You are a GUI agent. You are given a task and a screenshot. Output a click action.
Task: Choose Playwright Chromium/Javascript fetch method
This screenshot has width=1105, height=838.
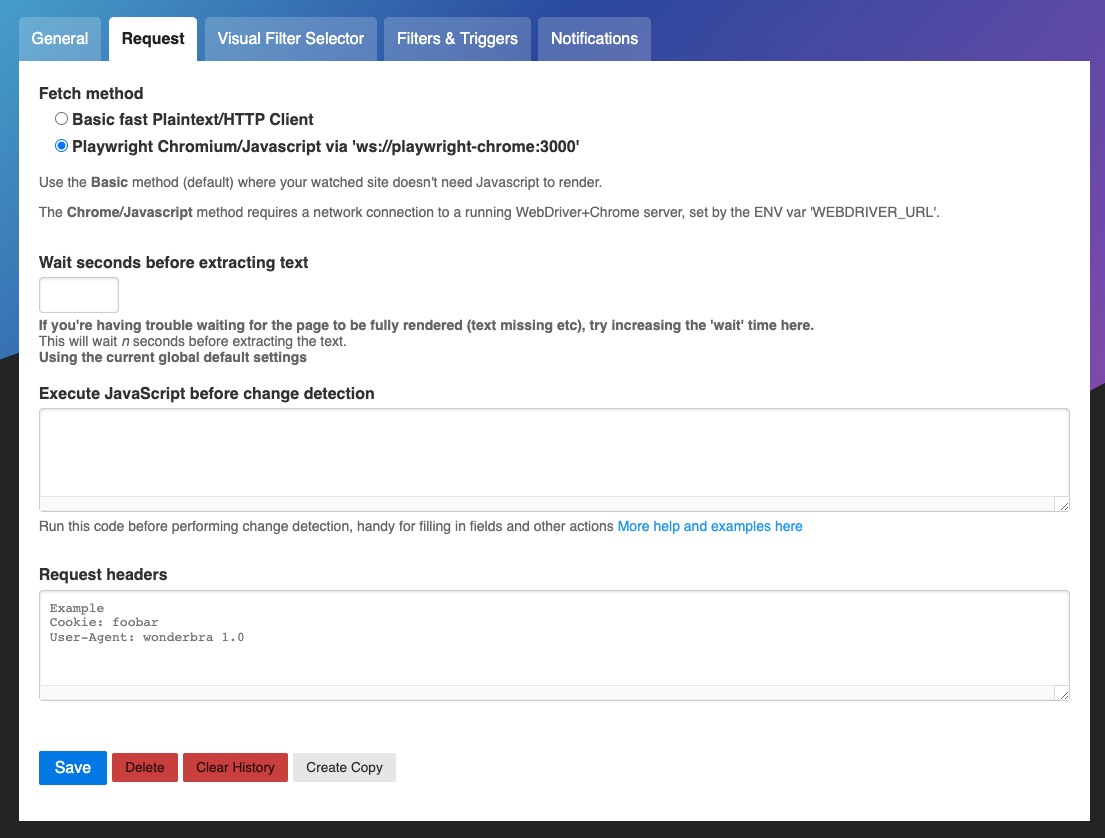pos(61,146)
